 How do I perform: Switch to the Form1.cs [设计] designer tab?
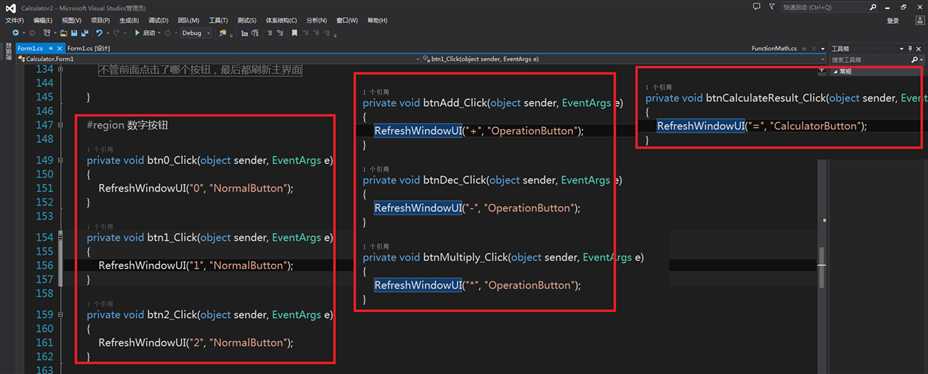[89, 49]
